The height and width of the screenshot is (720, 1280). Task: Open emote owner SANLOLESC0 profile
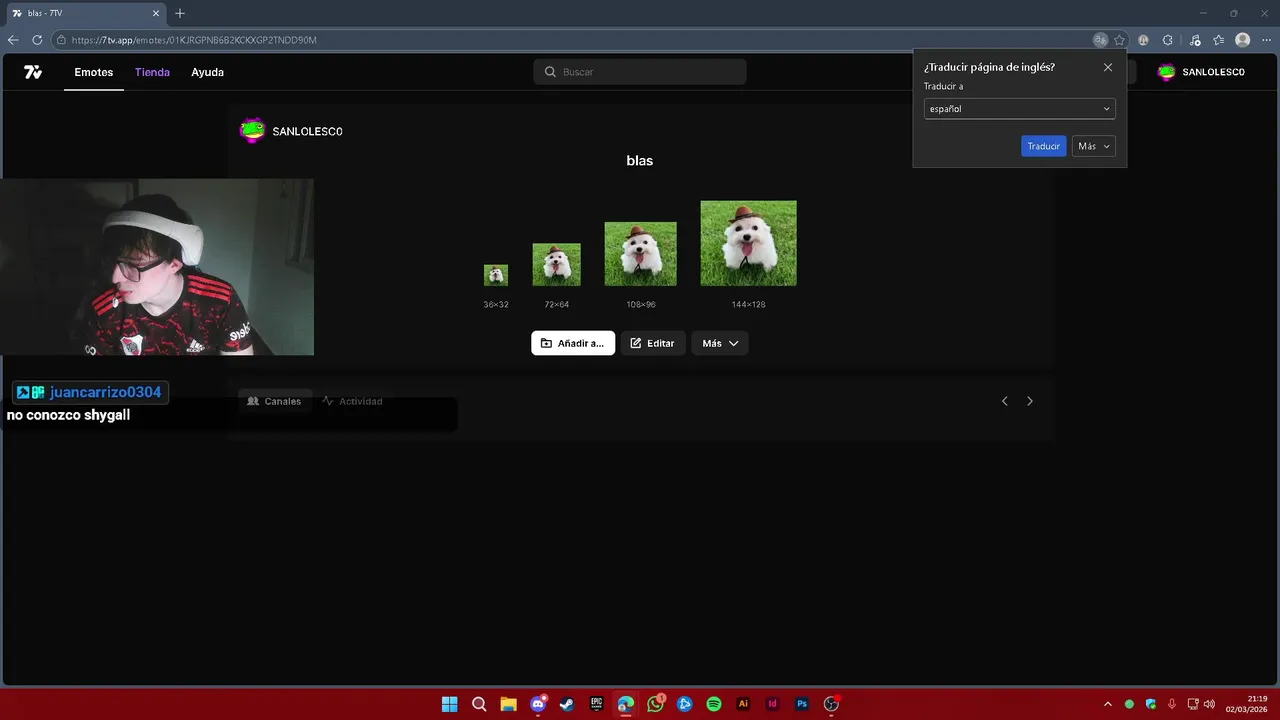tap(291, 131)
